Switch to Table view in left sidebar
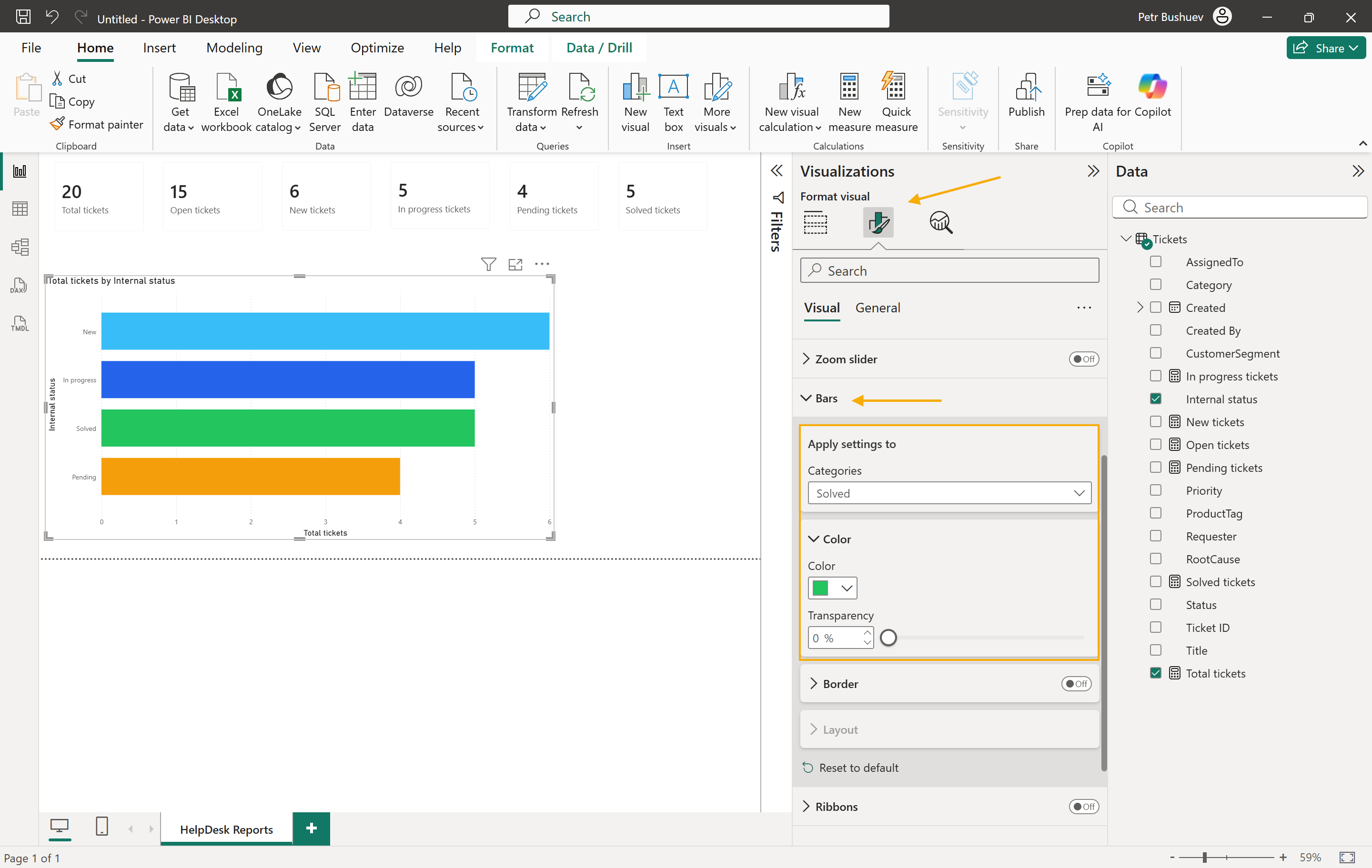The height and width of the screenshot is (868, 1372). point(20,209)
